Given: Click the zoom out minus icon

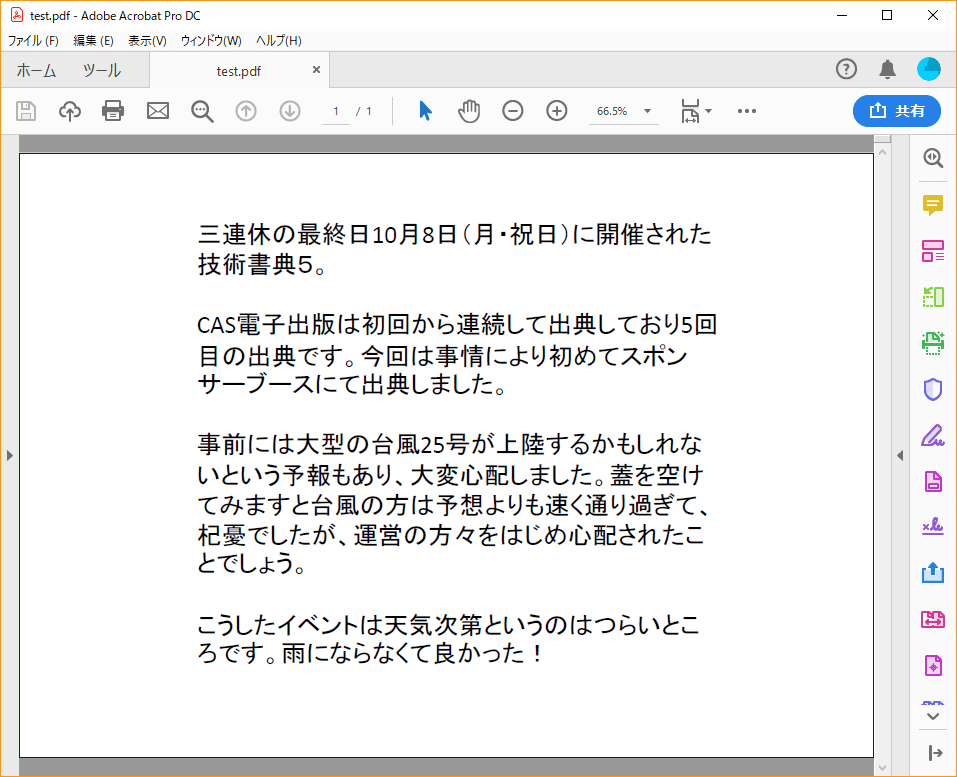Looking at the screenshot, I should coord(513,111).
